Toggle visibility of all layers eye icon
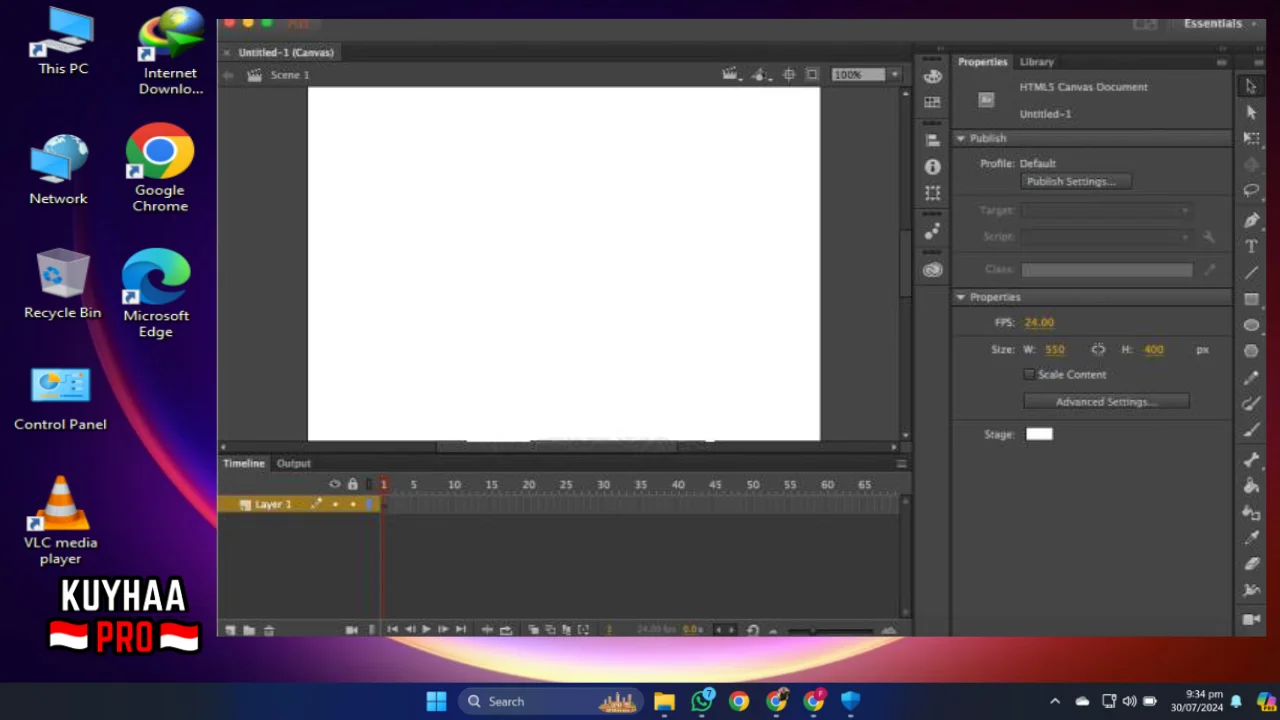This screenshot has height=720, width=1280. 335,484
